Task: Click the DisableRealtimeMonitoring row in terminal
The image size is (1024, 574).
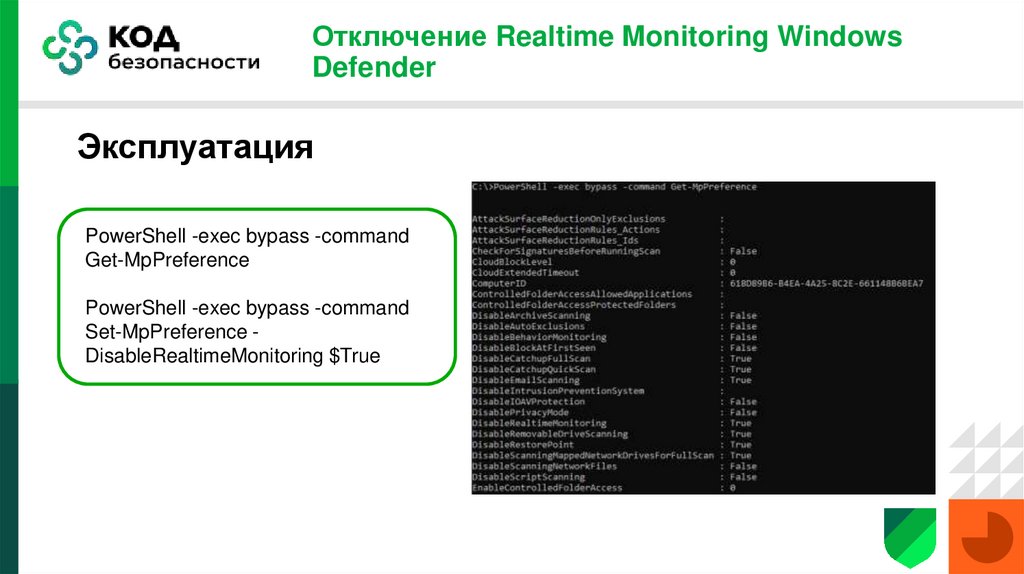Action: (612, 423)
